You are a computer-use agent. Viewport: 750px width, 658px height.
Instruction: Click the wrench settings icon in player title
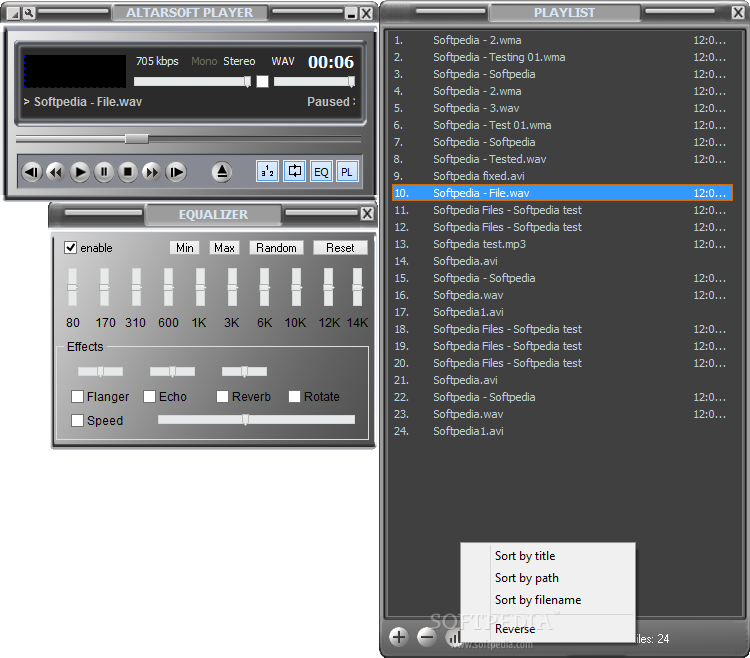(x=29, y=13)
